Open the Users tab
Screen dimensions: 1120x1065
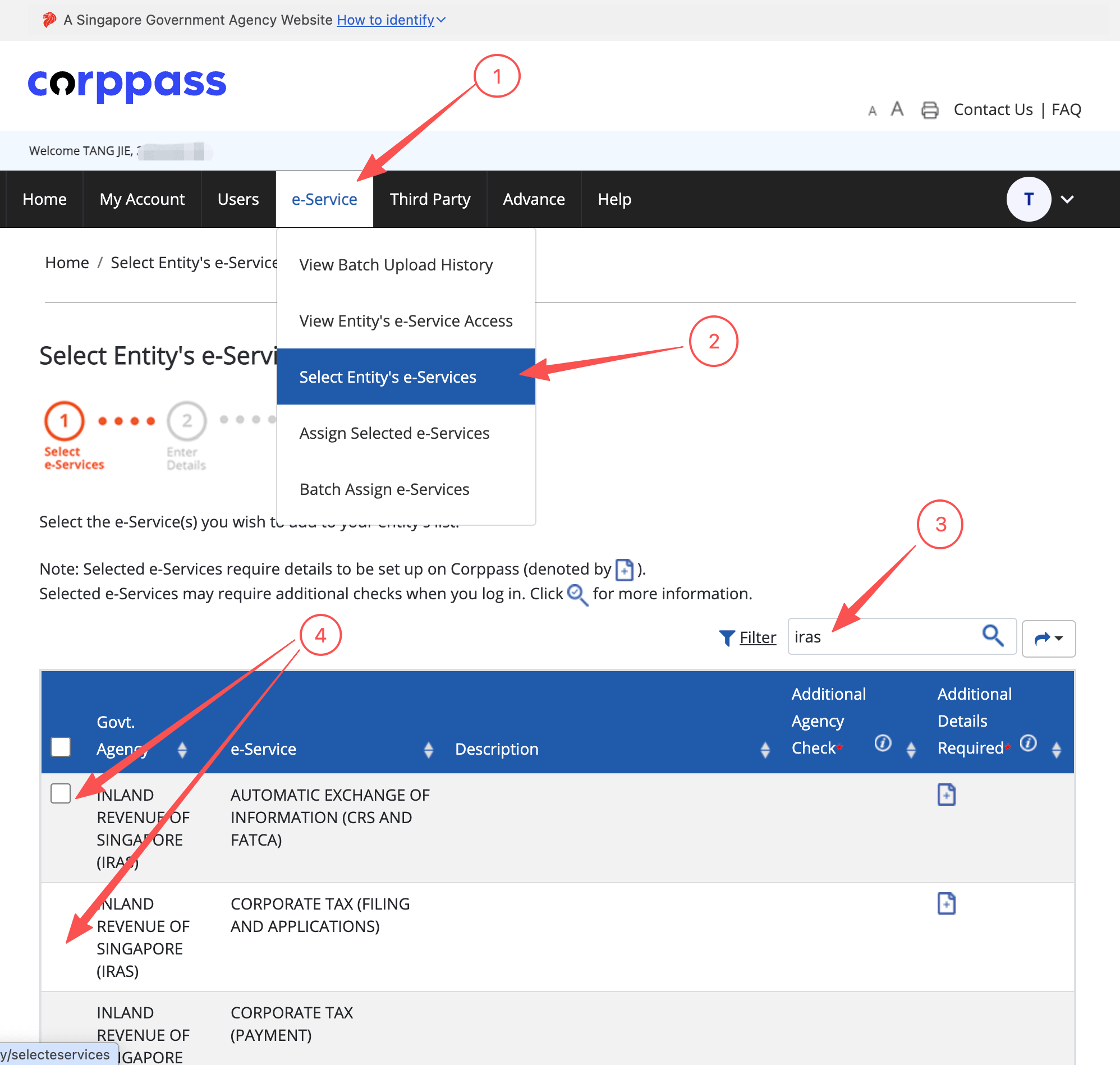(x=238, y=199)
